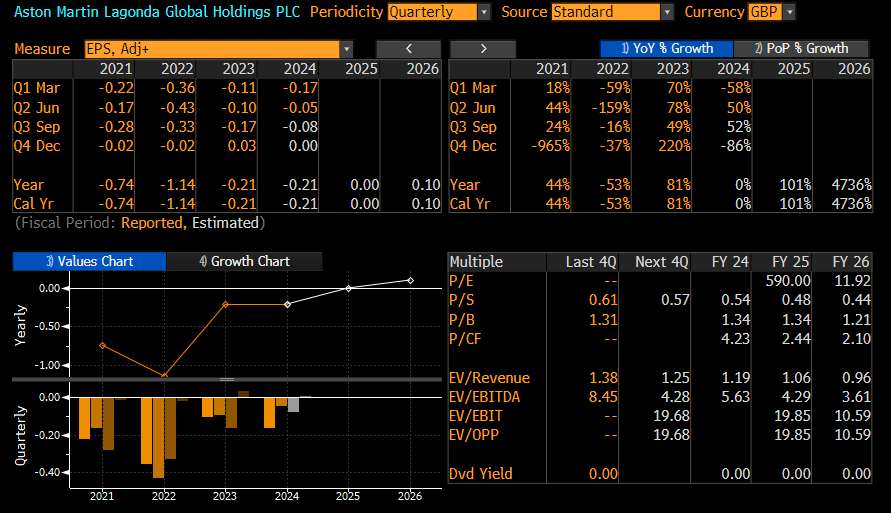891x513 pixels.
Task: Select the Quarterly periodicity field
Action: pos(432,12)
